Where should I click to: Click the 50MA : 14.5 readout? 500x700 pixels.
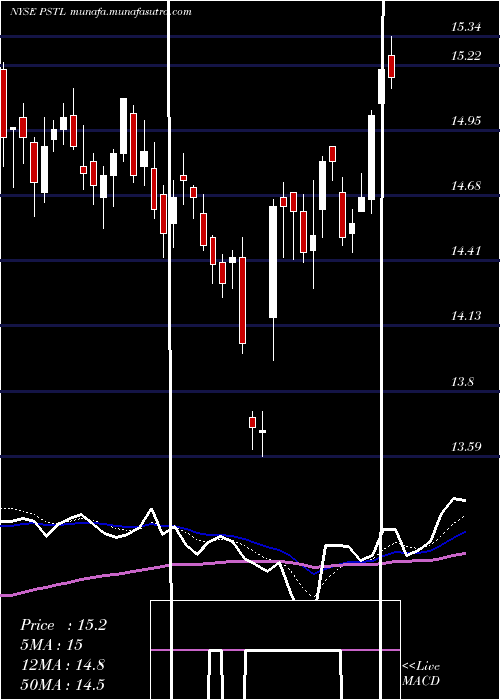[62, 684]
